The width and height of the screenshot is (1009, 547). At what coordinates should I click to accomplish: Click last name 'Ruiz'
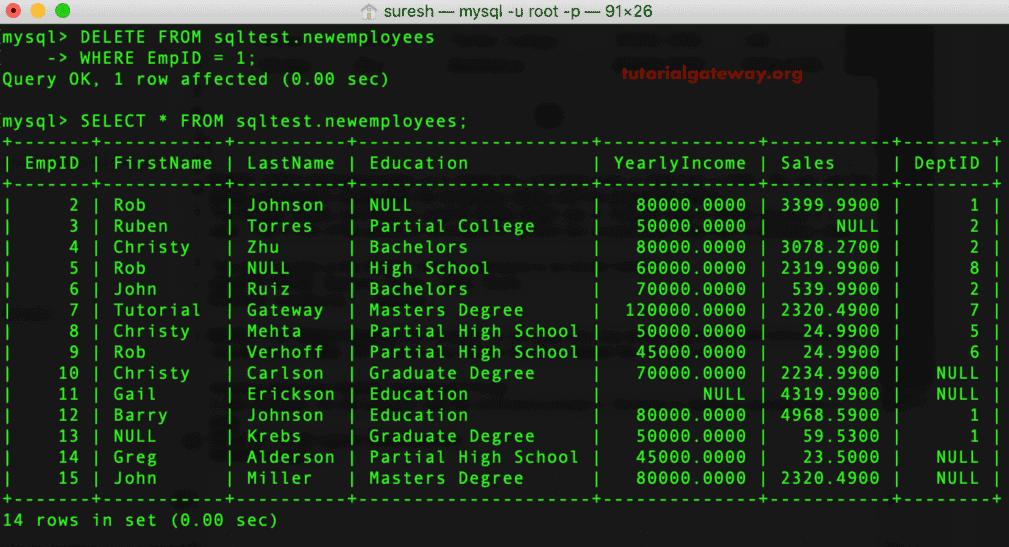click(x=268, y=290)
